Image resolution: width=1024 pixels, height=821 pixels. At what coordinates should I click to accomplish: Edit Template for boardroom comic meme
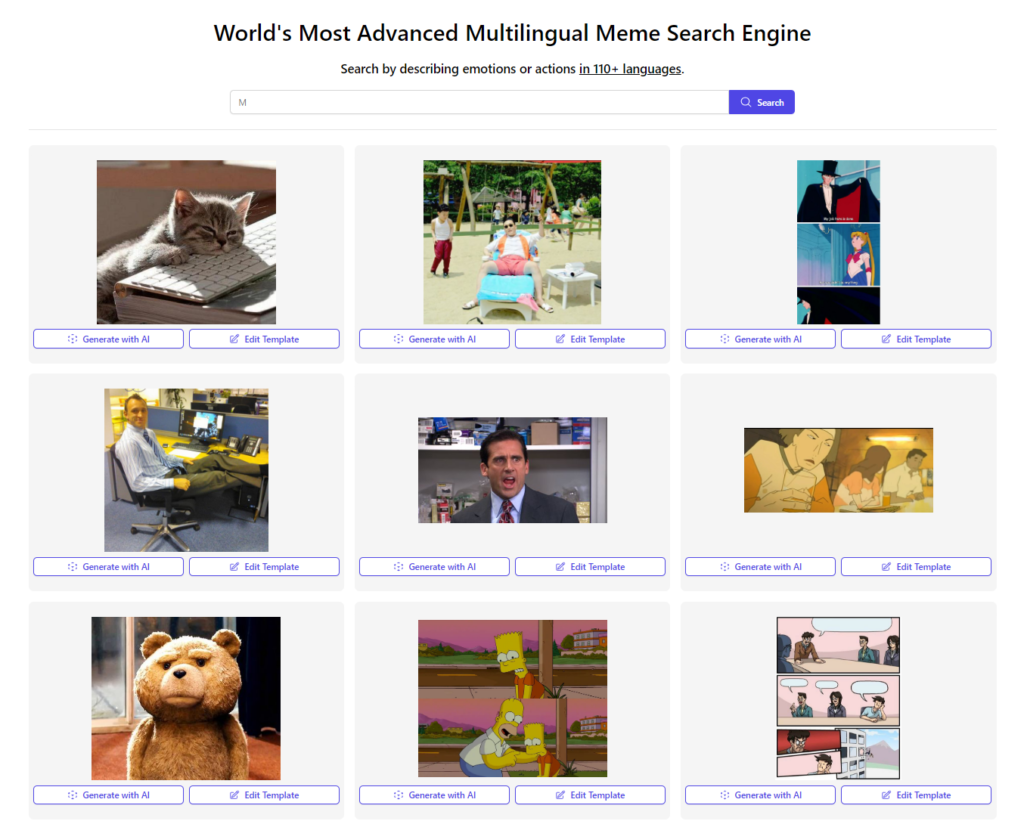[x=916, y=795]
